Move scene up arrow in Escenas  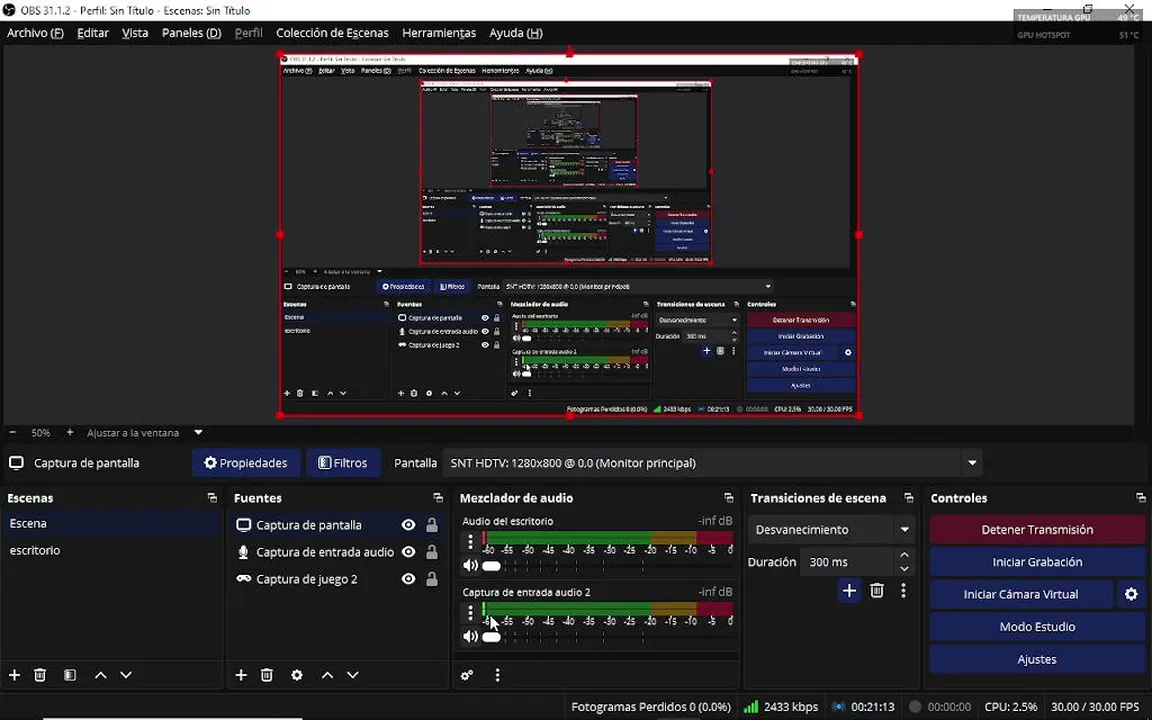tap(101, 674)
